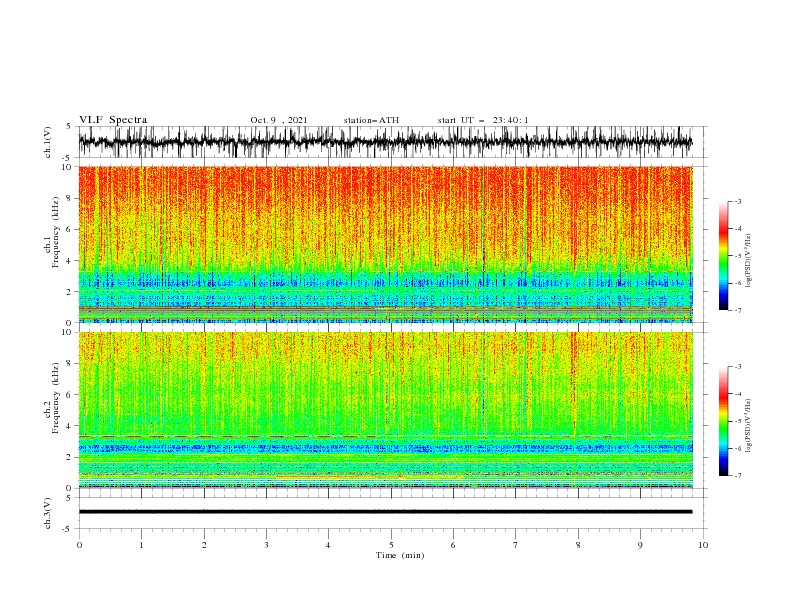Click the 2 kHz tick label of ch.2 spectrogram
Image resolution: width=792 pixels, height=612 pixels.
tap(69, 457)
